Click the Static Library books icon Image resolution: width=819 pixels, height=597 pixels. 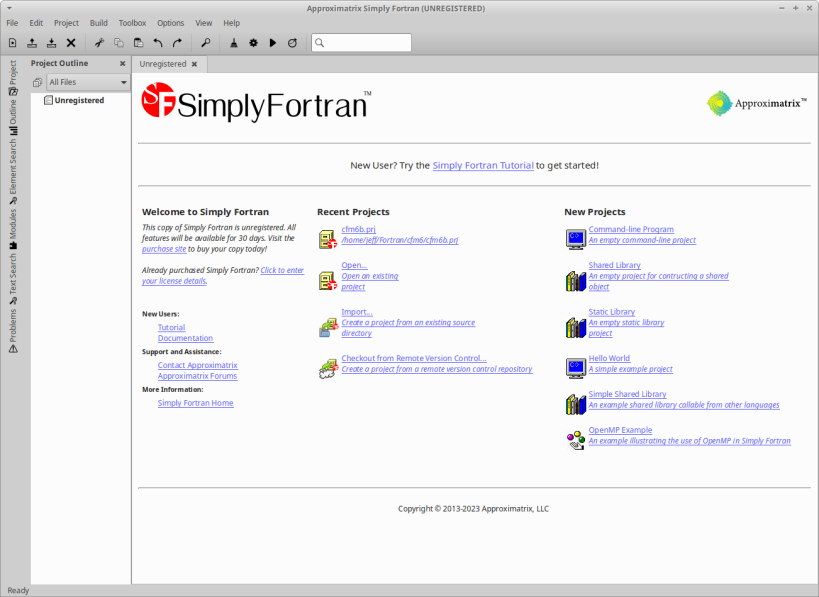576,327
